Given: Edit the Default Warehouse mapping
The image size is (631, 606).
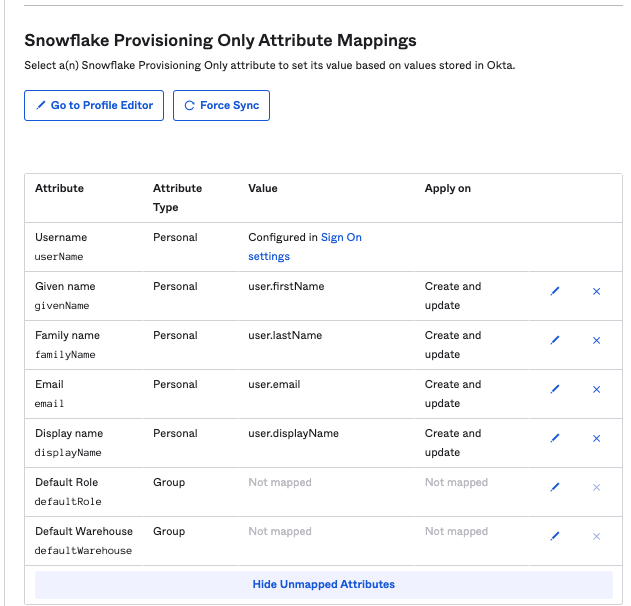Looking at the screenshot, I should pos(555,536).
